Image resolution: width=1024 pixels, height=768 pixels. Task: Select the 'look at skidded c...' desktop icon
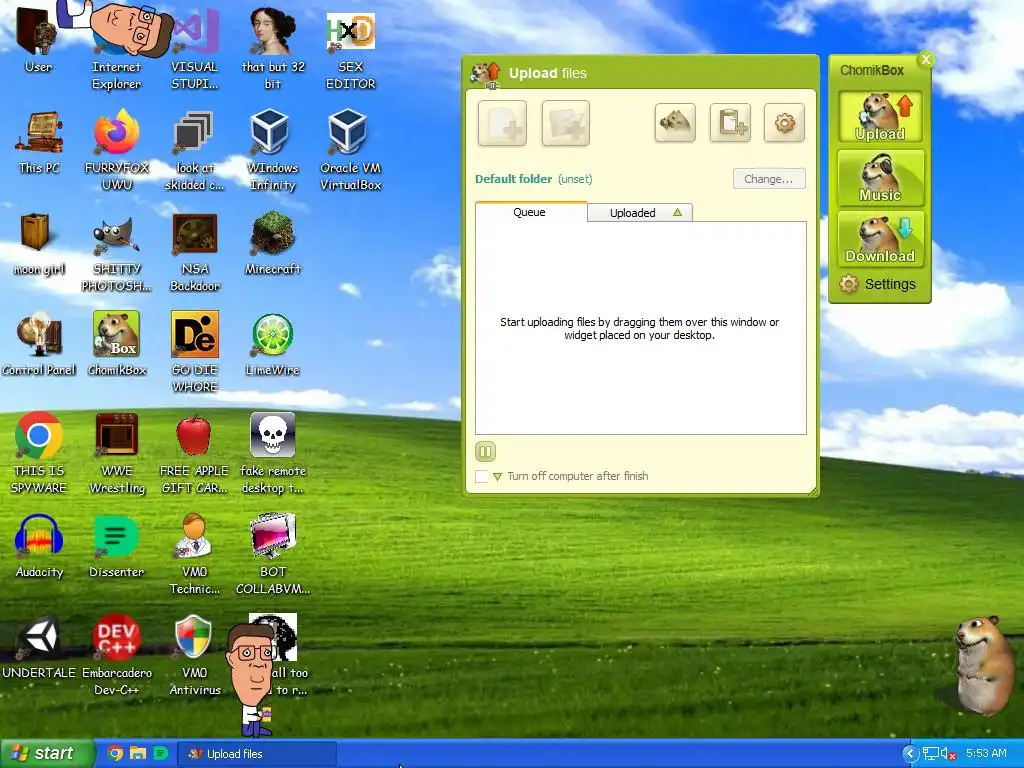pos(194,150)
